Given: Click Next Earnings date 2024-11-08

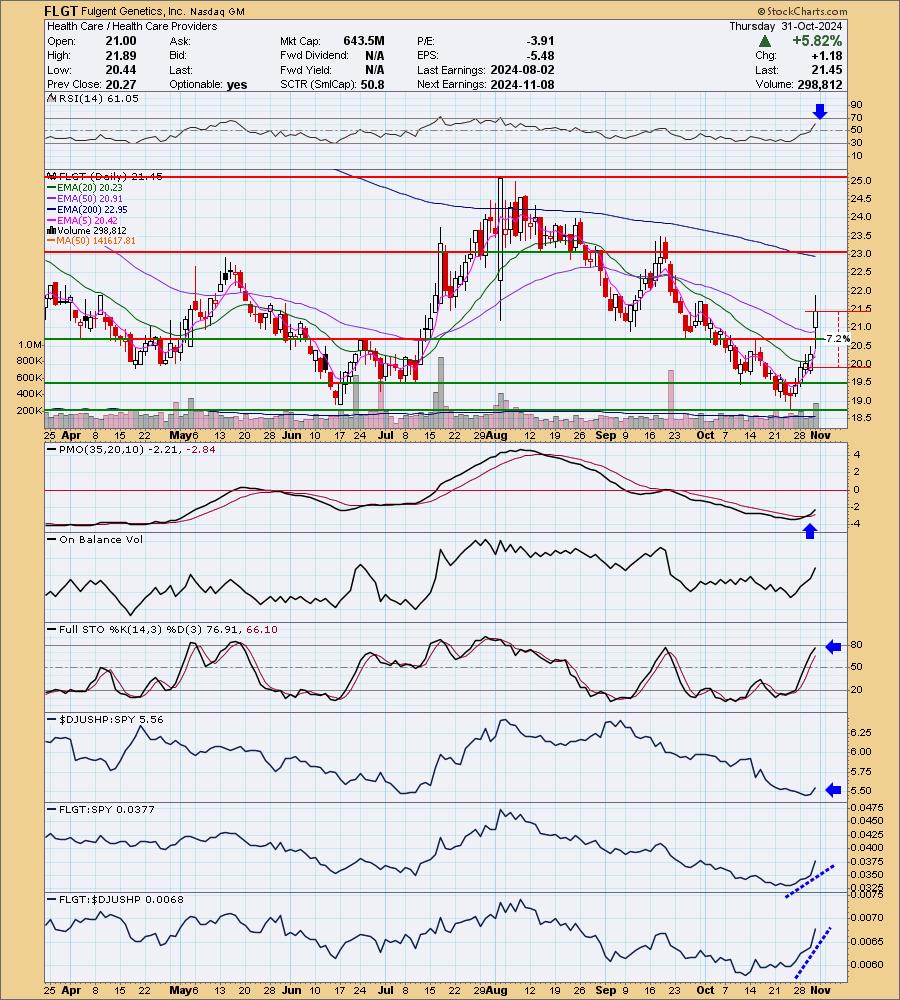Looking at the screenshot, I should click(522, 85).
